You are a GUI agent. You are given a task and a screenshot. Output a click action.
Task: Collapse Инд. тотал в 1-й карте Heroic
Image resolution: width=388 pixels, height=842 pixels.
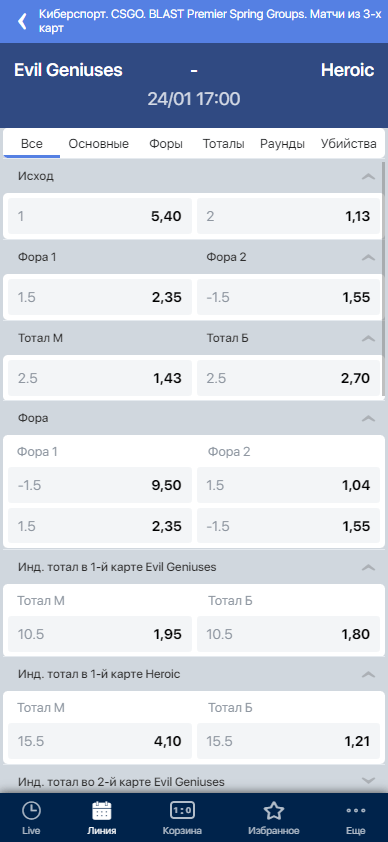[368, 674]
